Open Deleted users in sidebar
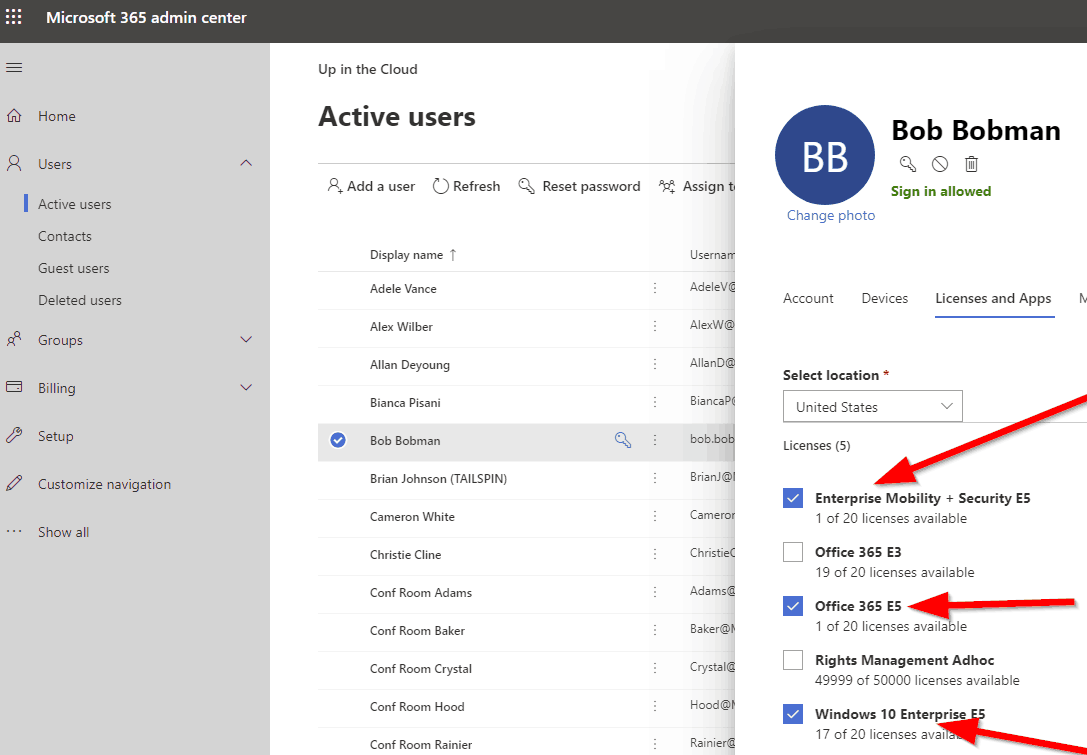 click(x=80, y=300)
